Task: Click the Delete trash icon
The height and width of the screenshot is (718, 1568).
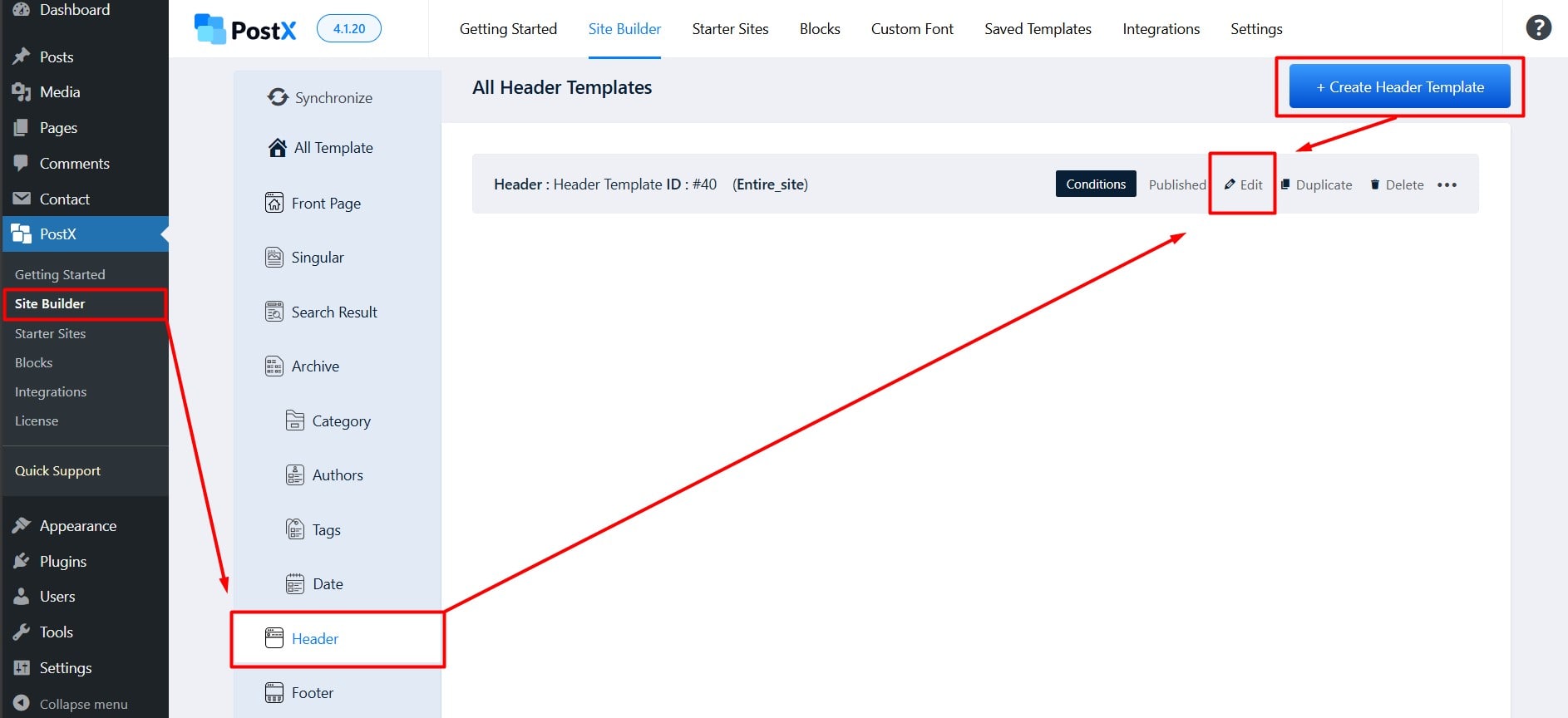Action: [1374, 184]
